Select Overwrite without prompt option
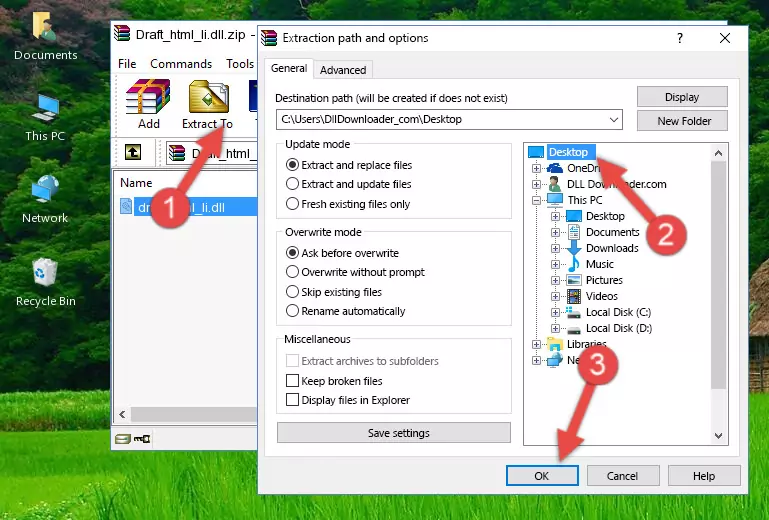 [292, 272]
